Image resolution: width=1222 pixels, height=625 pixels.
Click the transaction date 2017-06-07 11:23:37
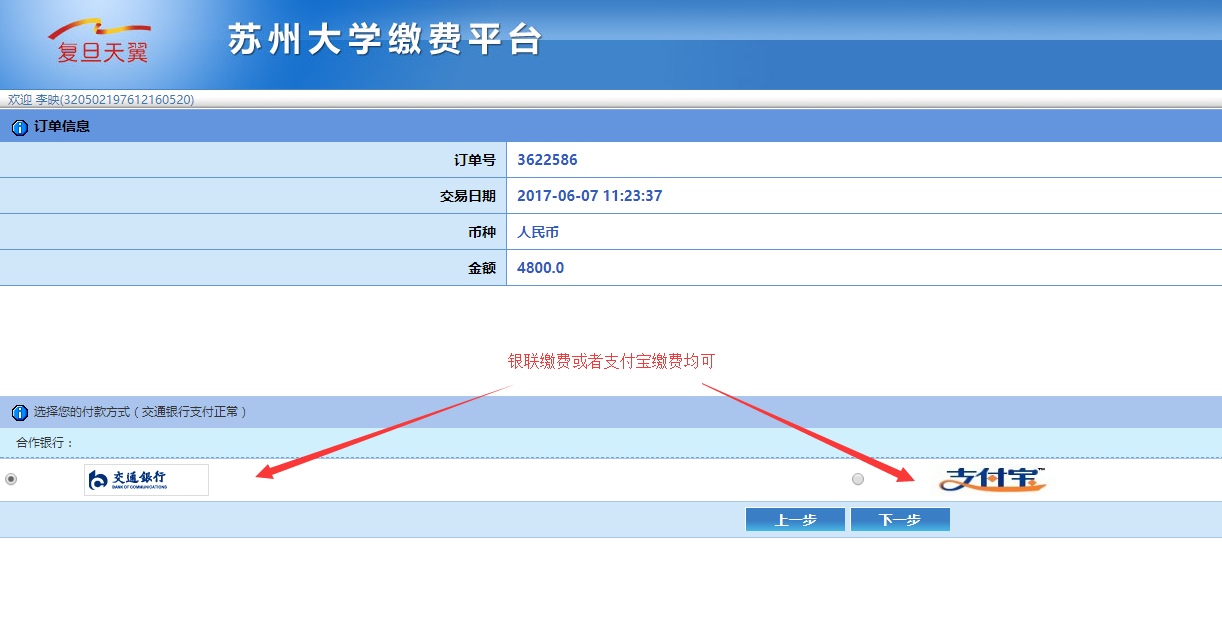[589, 196]
